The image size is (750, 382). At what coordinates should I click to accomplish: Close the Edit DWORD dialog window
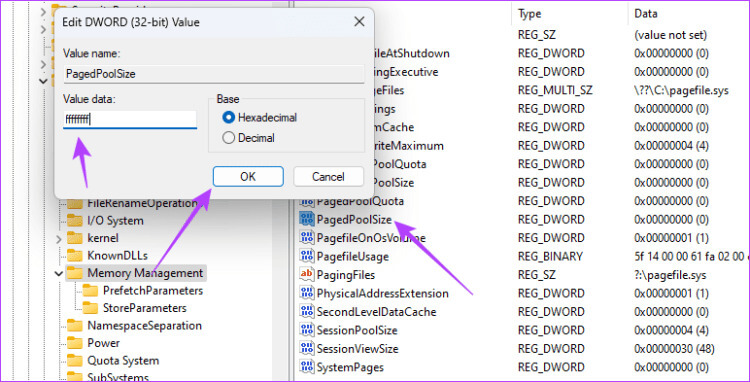click(359, 22)
